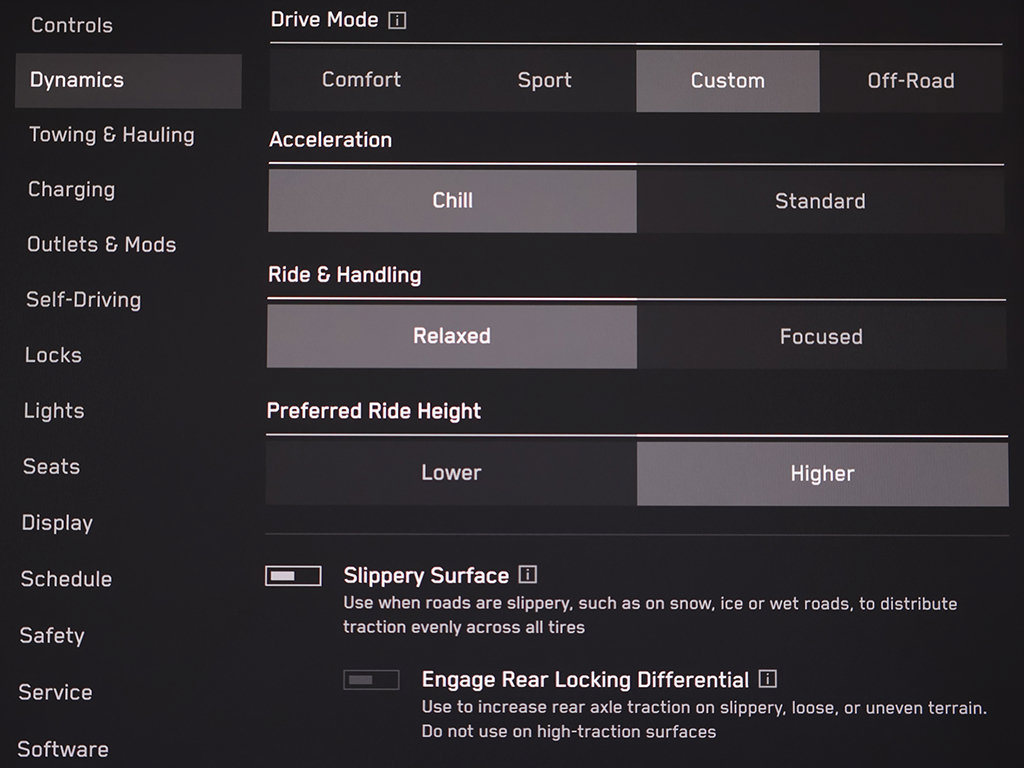This screenshot has height=768, width=1024.
Task: Open the Locks settings
Action: pos(54,355)
